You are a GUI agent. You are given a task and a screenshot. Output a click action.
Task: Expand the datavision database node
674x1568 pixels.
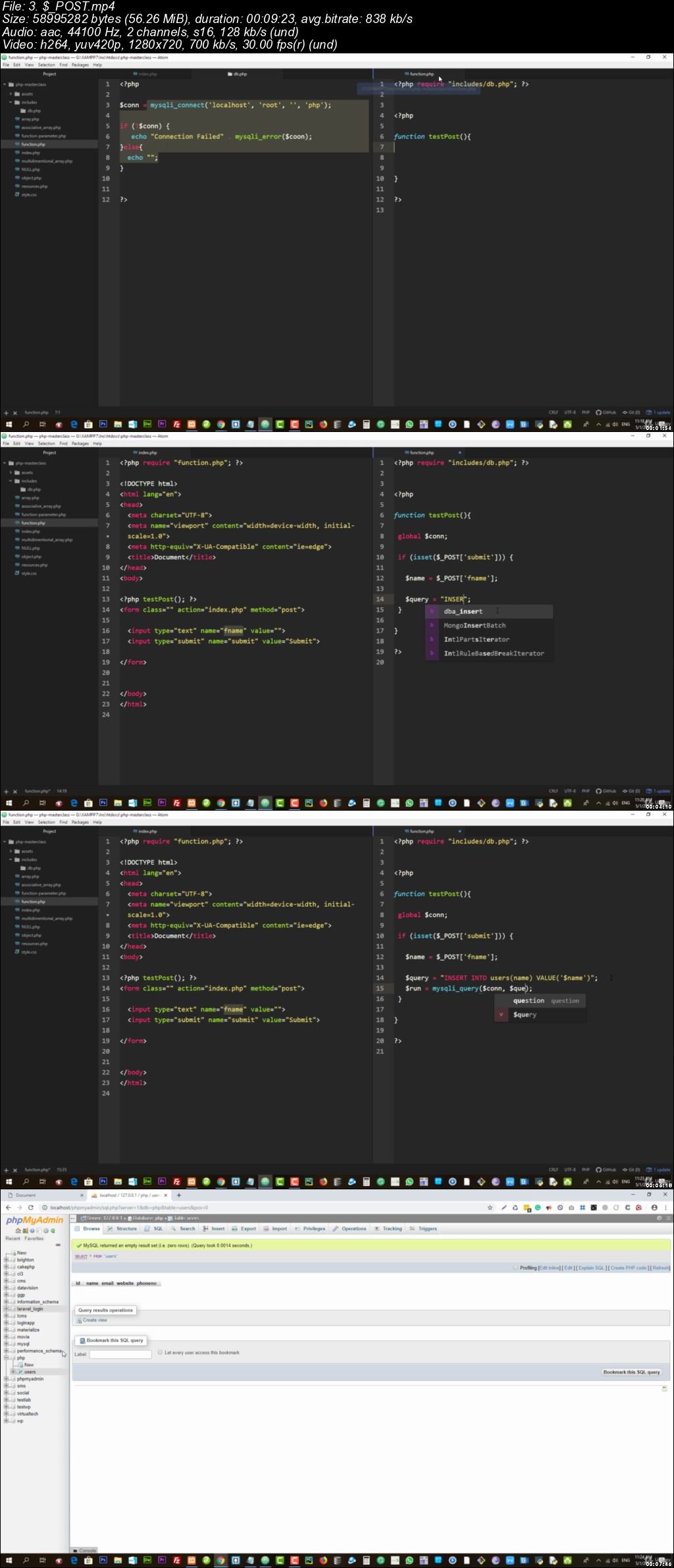(6, 1287)
